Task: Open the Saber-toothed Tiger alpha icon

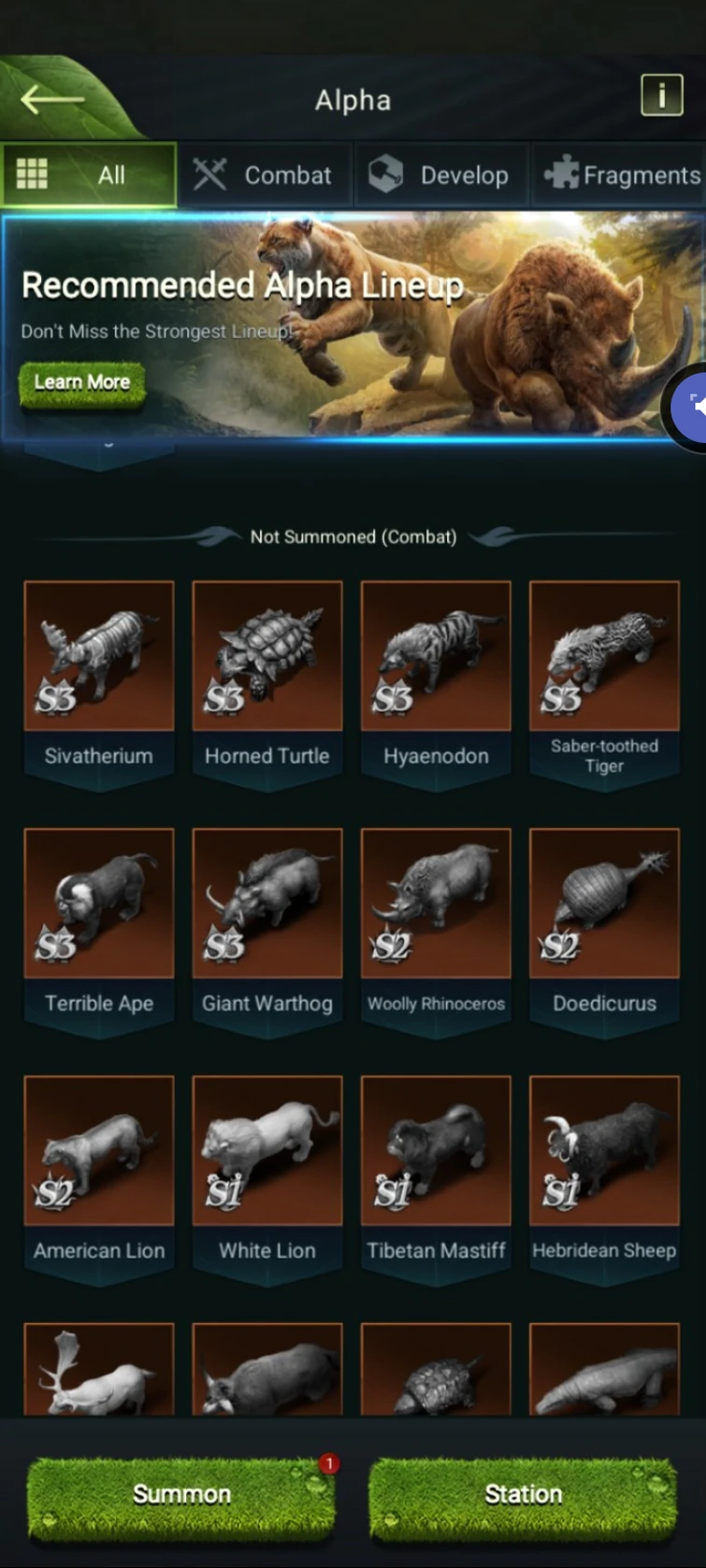Action: [x=604, y=656]
